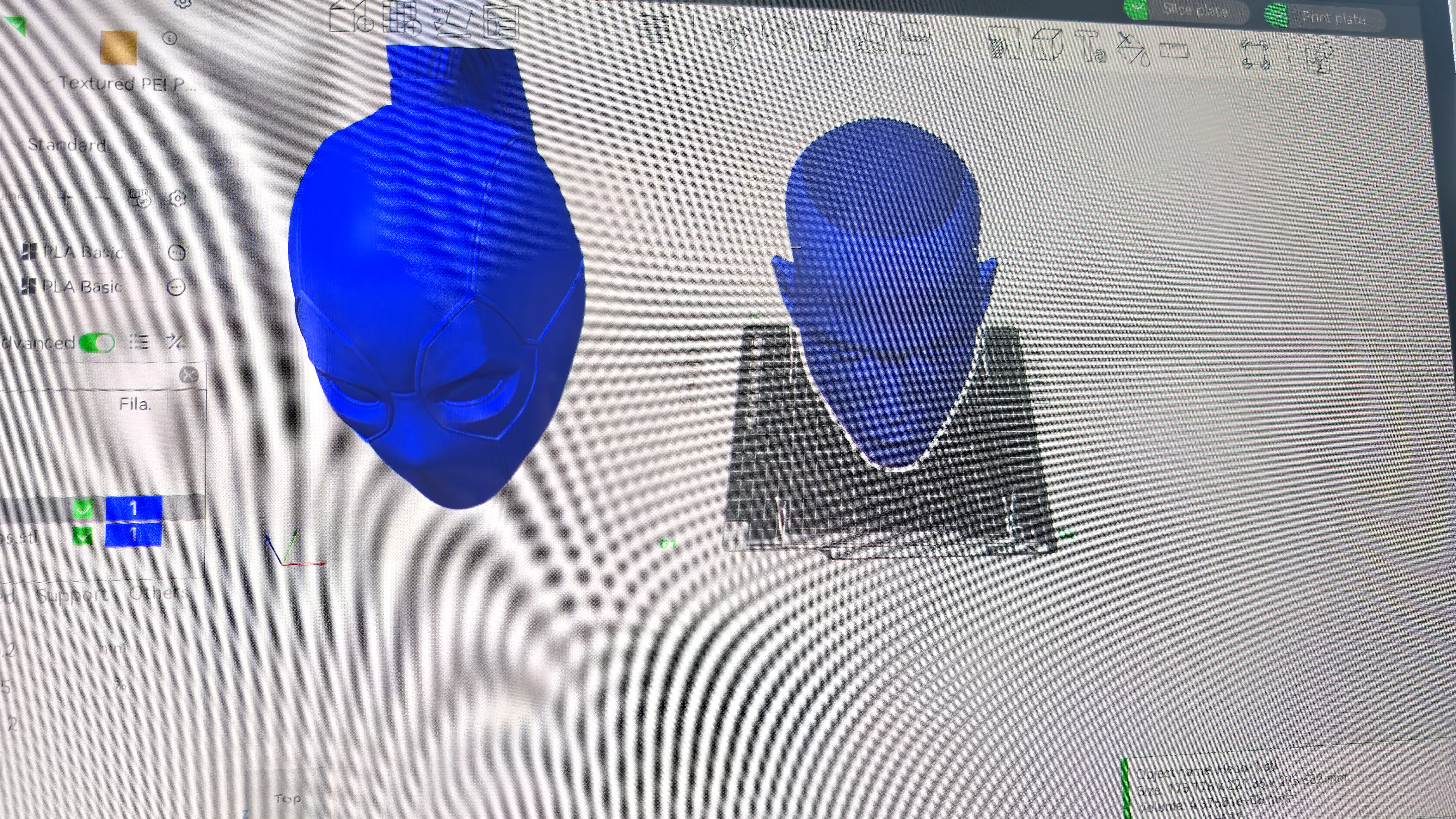The width and height of the screenshot is (1456, 819).
Task: Click the Print plate button
Action: point(1334,18)
